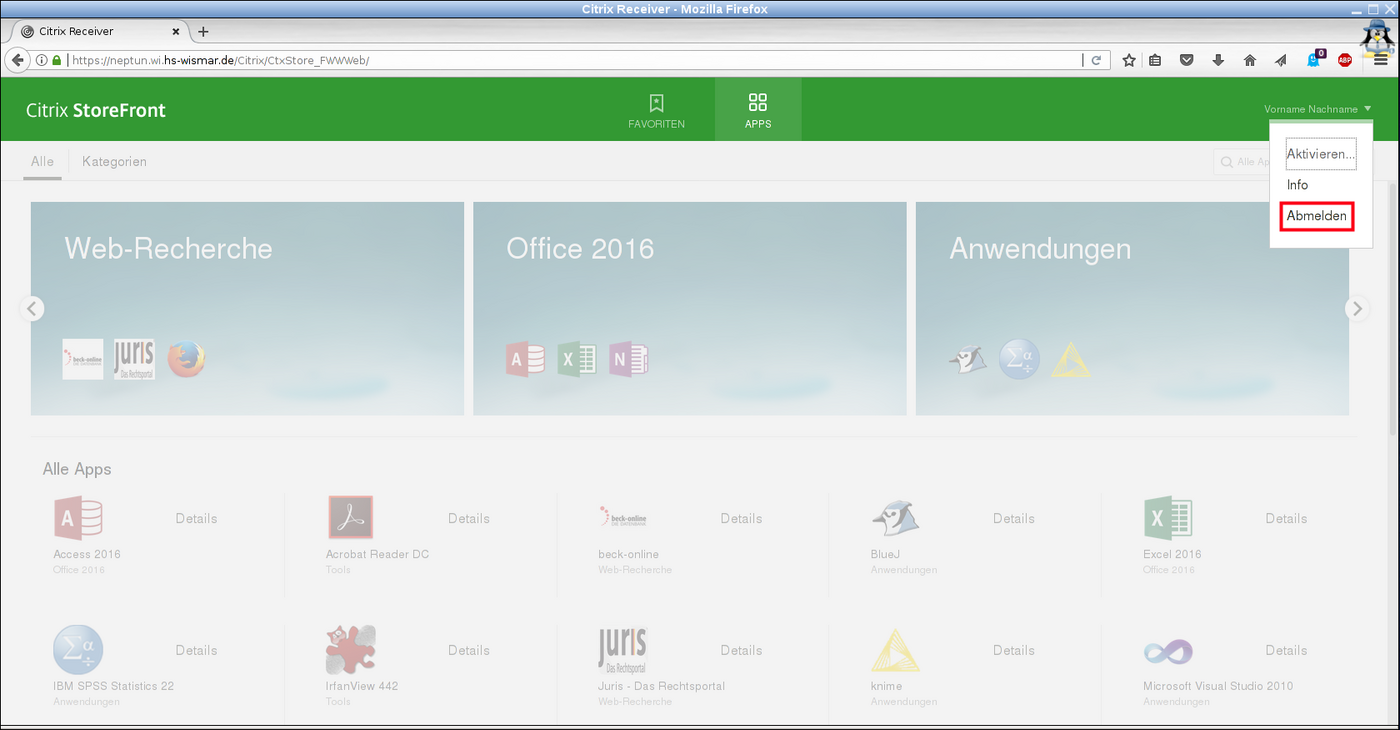Click the page vertical scrollbar
1400x730 pixels.
tap(1393, 308)
